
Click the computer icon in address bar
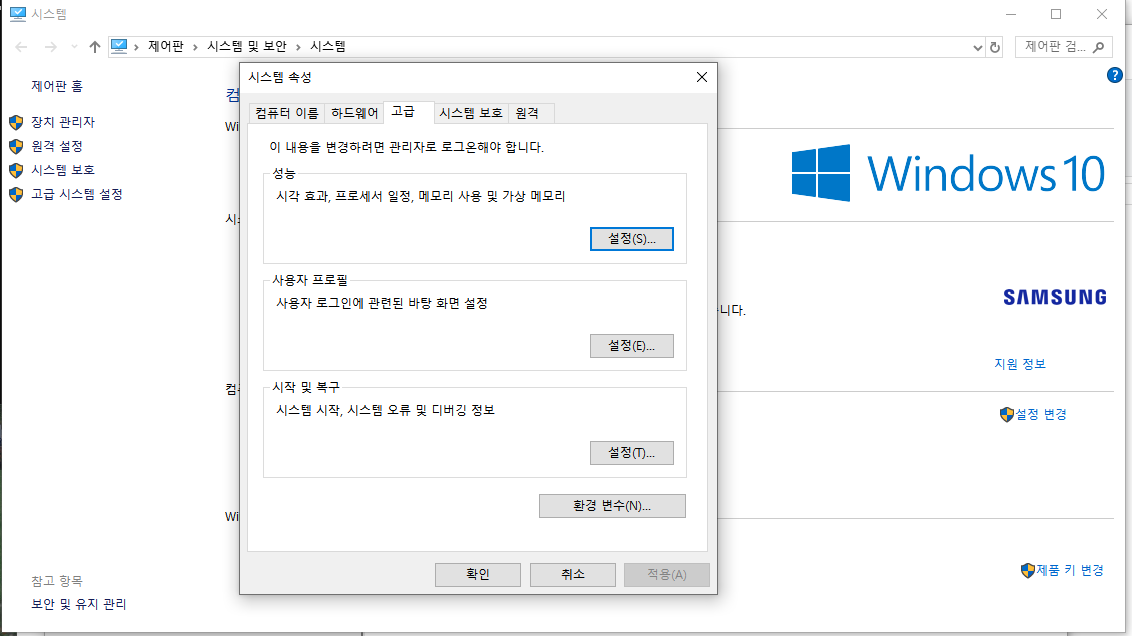(119, 46)
